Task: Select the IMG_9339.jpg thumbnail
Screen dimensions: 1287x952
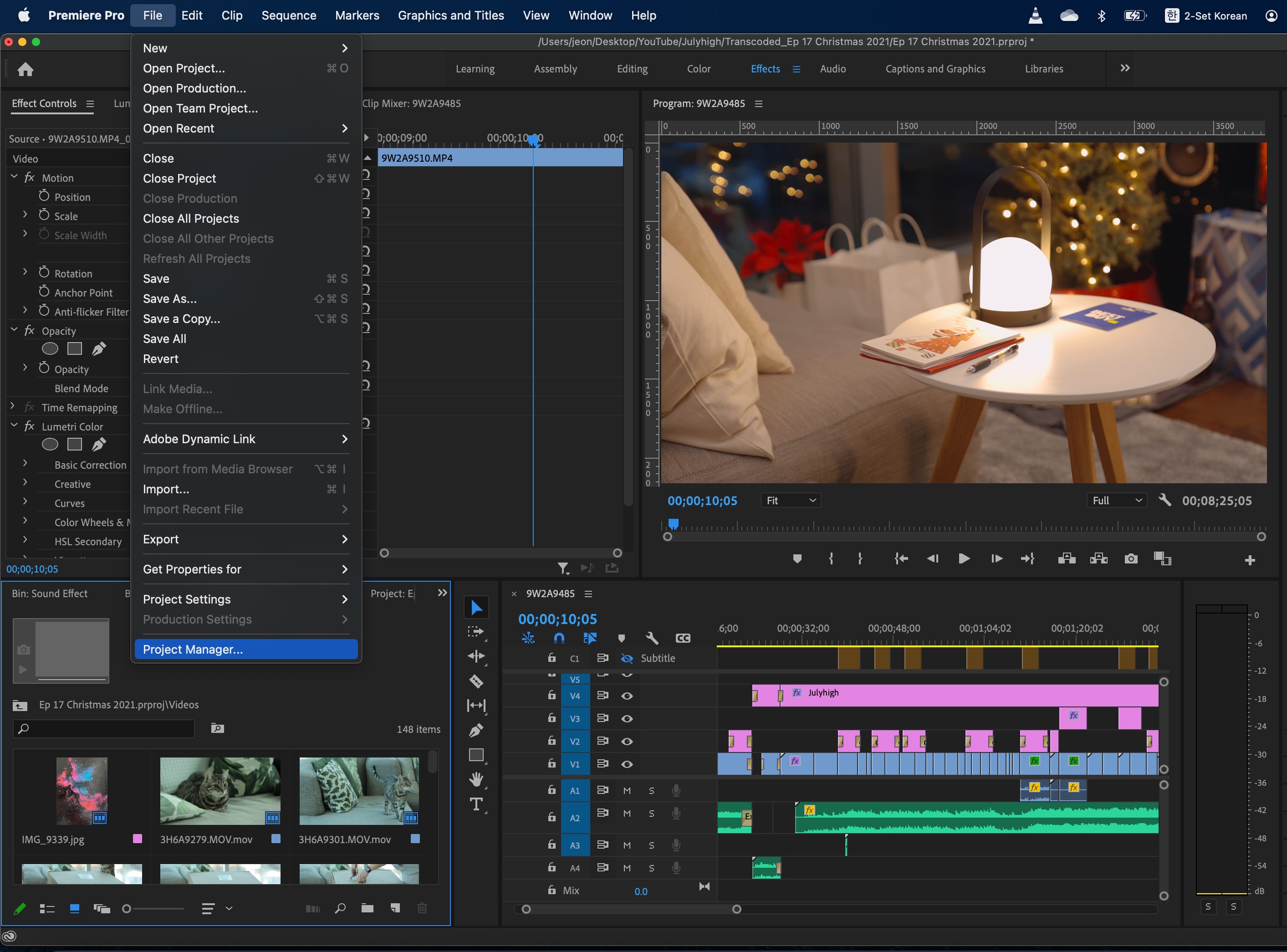Action: tap(82, 791)
